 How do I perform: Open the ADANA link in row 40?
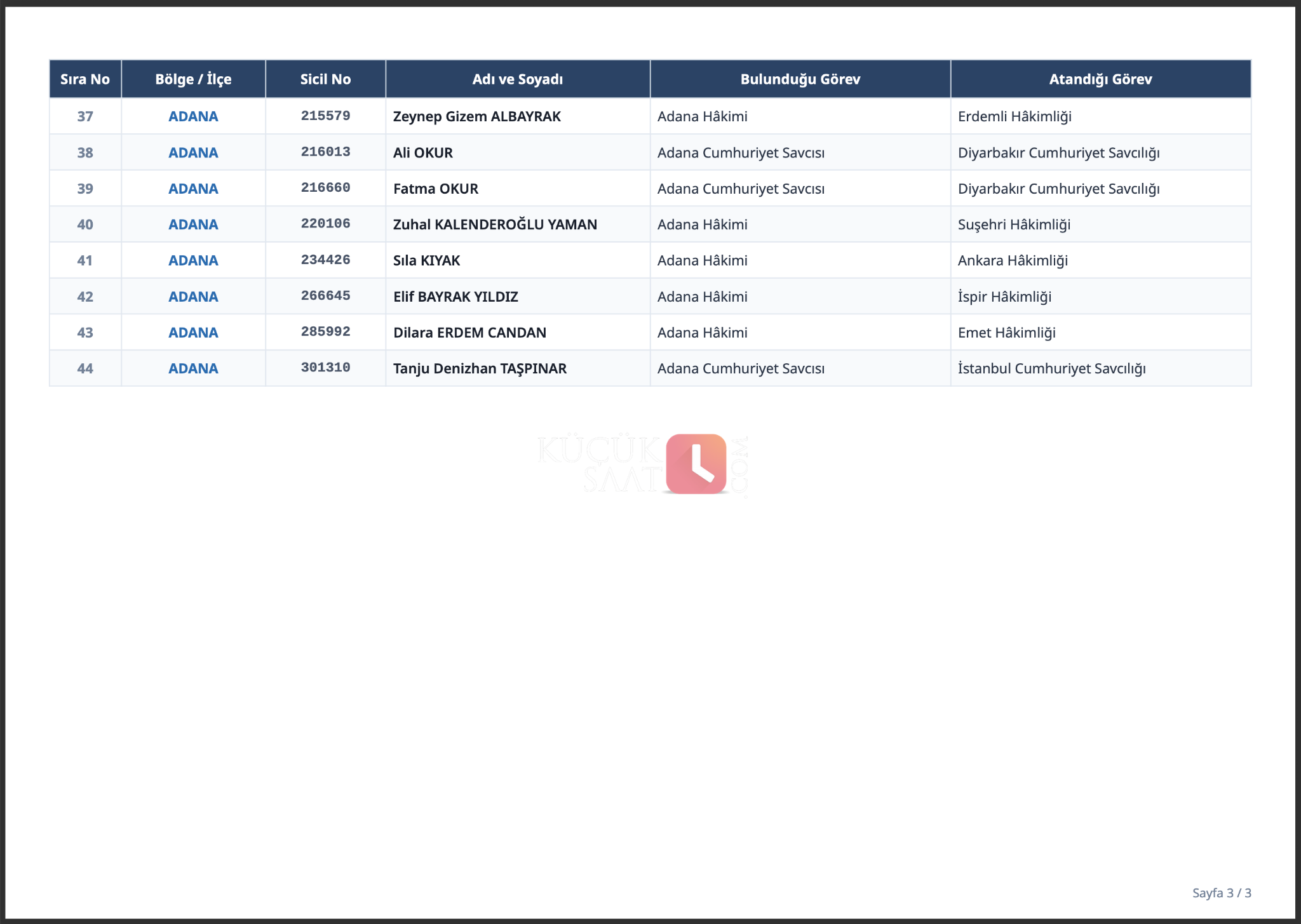tap(193, 224)
